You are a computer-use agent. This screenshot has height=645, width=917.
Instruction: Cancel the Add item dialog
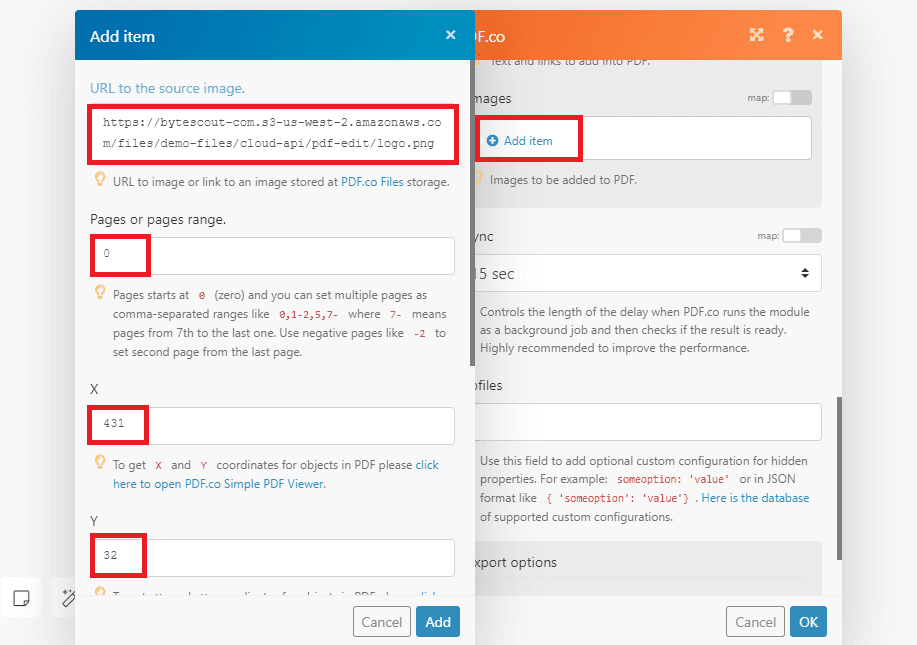click(381, 622)
